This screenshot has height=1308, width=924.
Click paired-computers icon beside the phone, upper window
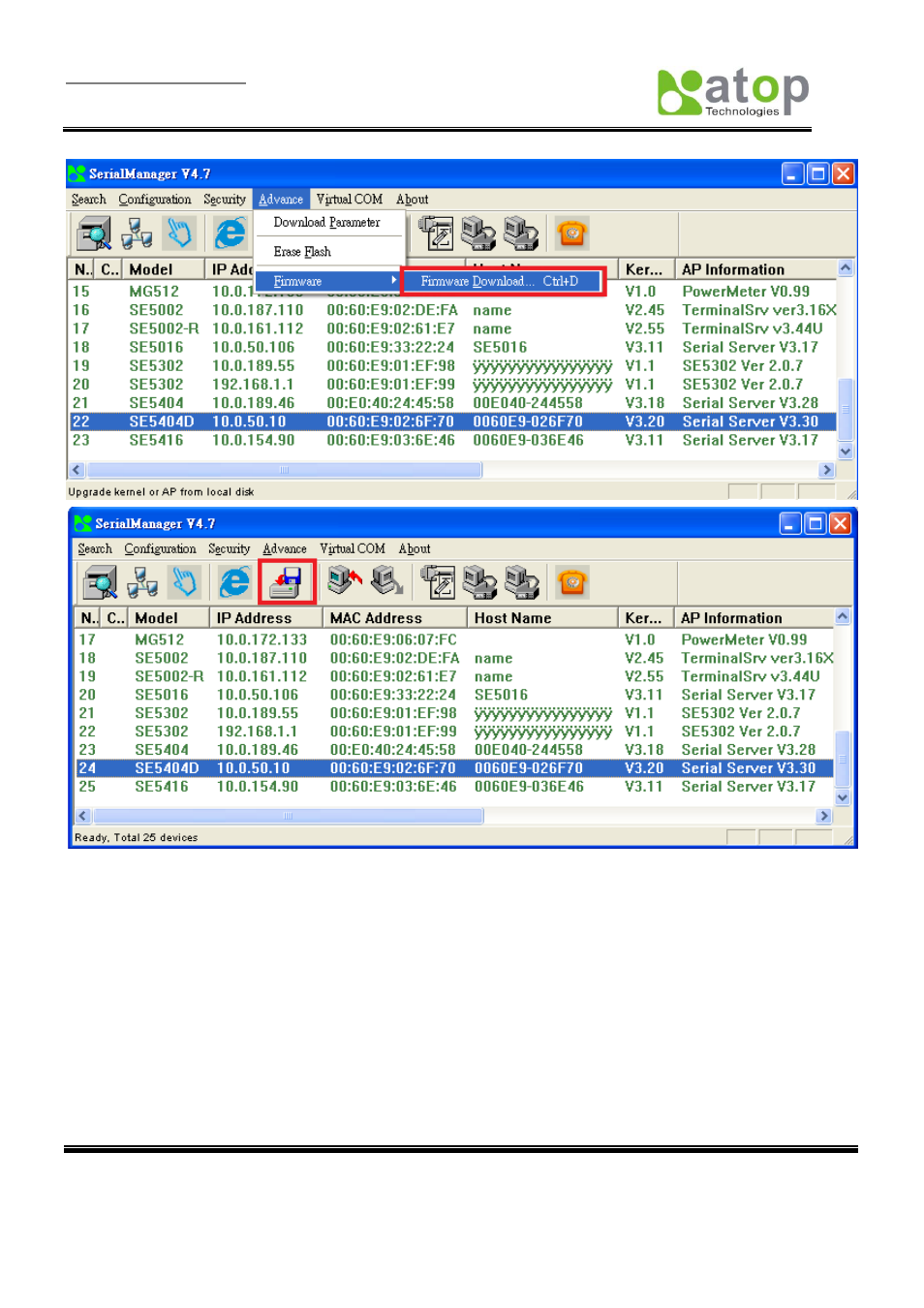coord(521,234)
